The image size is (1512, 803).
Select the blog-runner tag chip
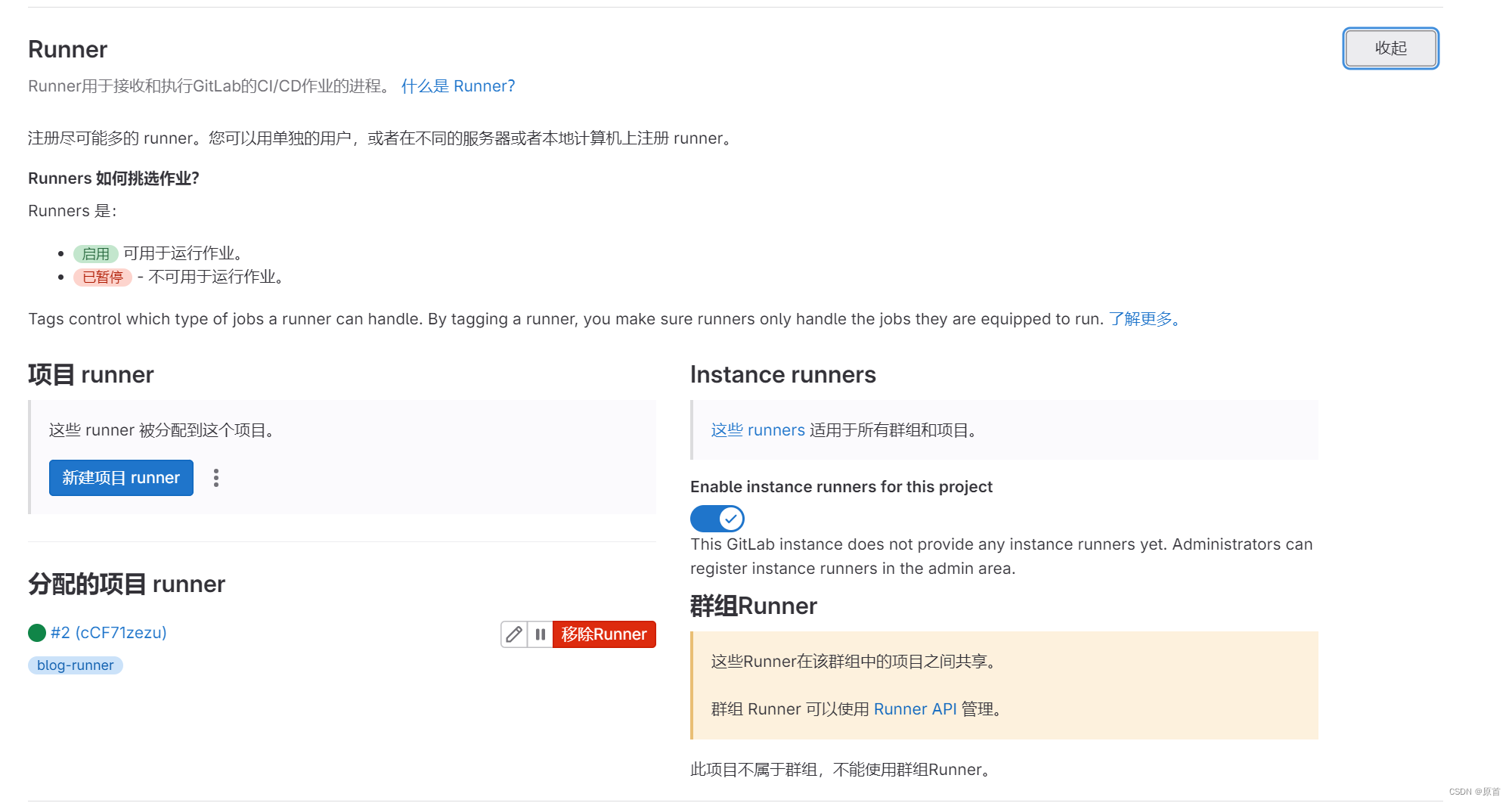pos(74,665)
